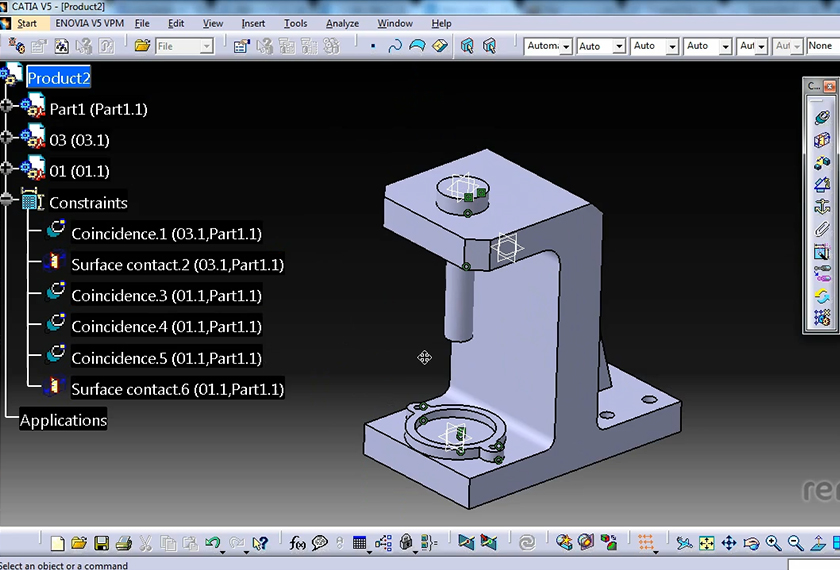The width and height of the screenshot is (840, 570).
Task: Click the Print icon in bottom toolbar
Action: pyautogui.click(x=122, y=543)
